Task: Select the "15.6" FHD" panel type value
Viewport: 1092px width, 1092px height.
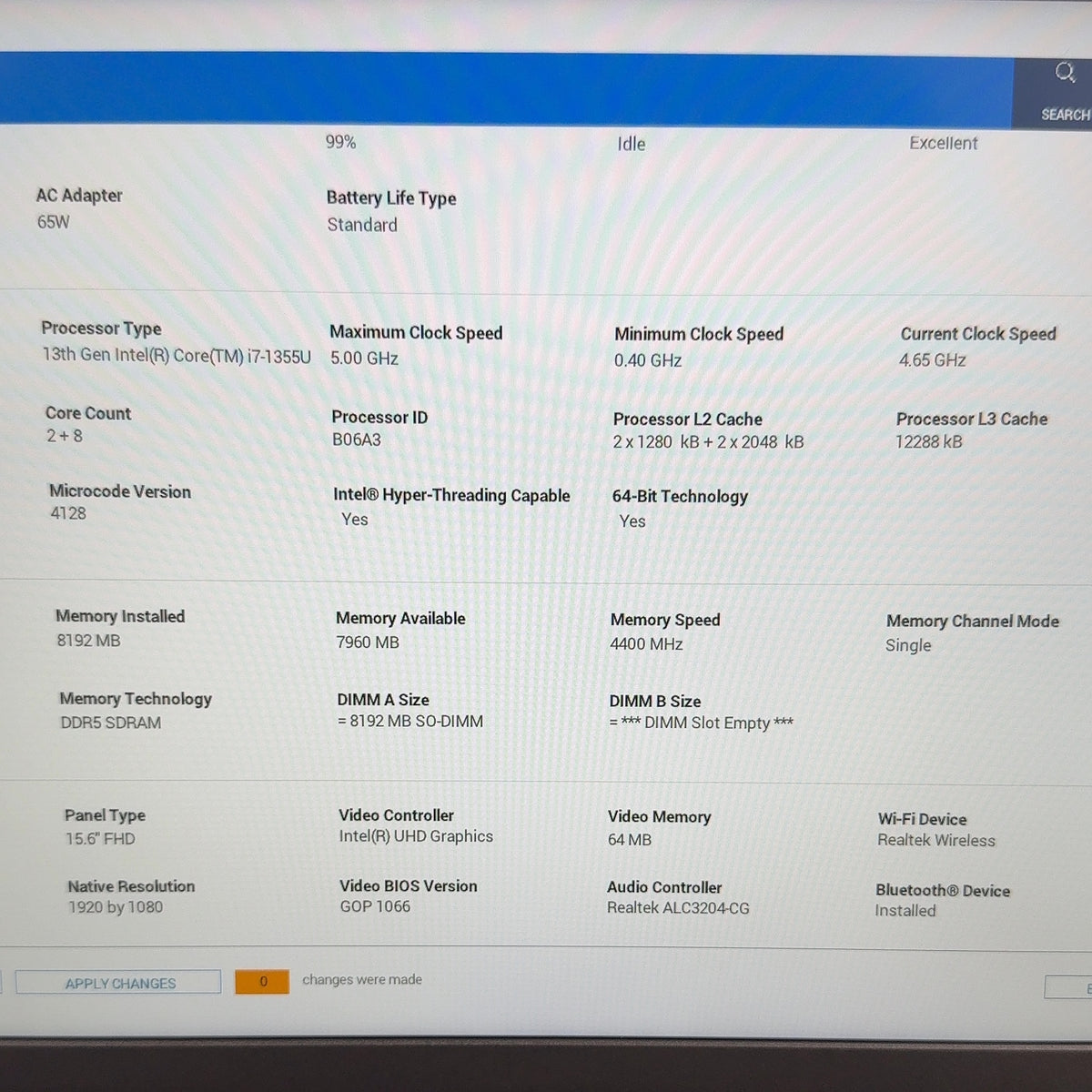Action: [100, 839]
